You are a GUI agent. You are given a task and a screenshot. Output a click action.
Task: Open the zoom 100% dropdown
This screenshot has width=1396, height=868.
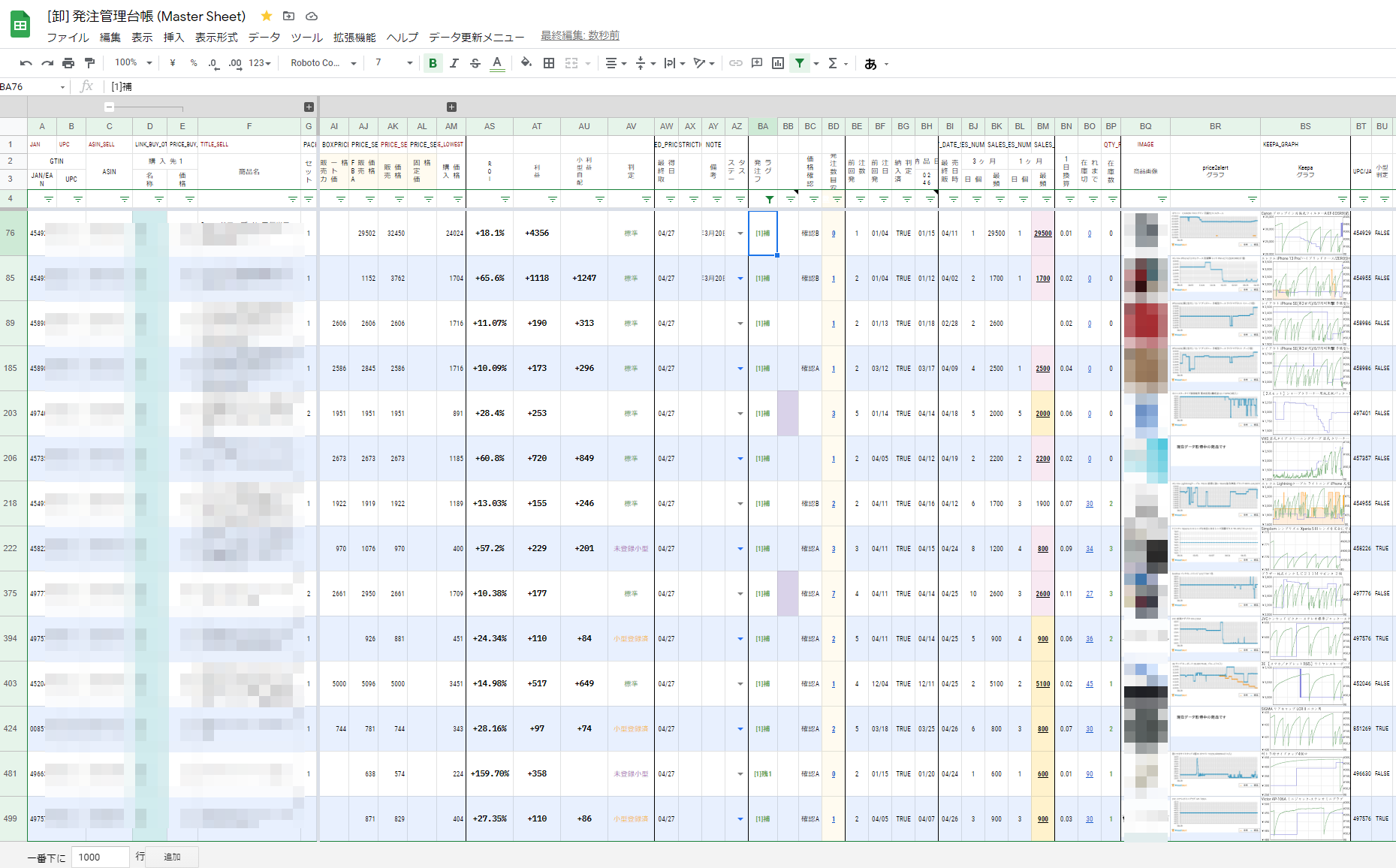133,63
